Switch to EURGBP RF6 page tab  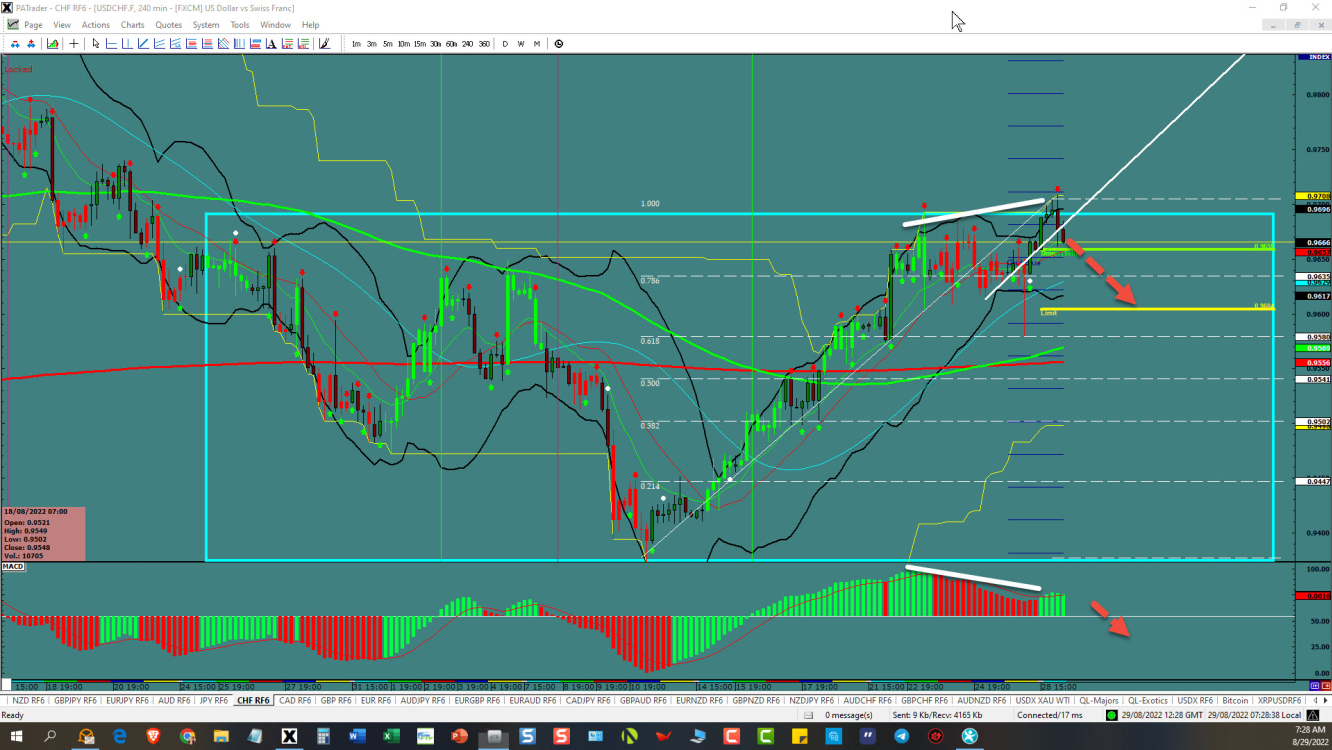coord(477,701)
